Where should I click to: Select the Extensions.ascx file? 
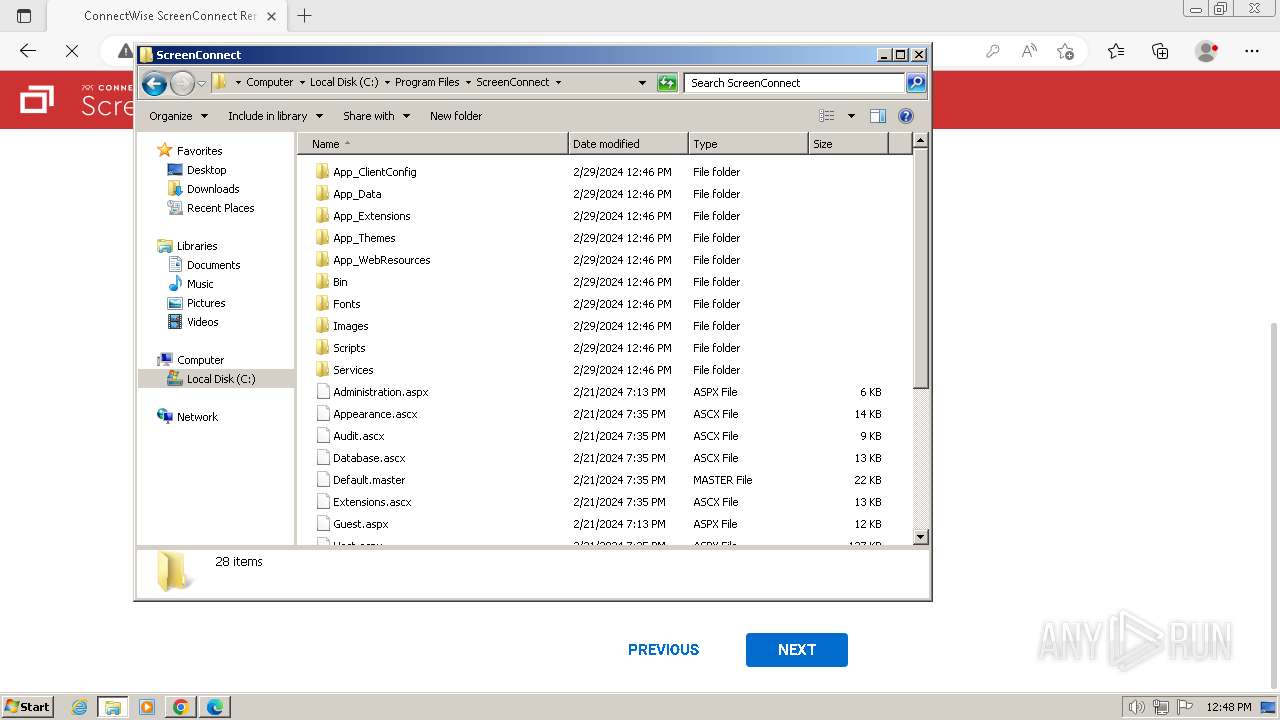pyautogui.click(x=372, y=502)
